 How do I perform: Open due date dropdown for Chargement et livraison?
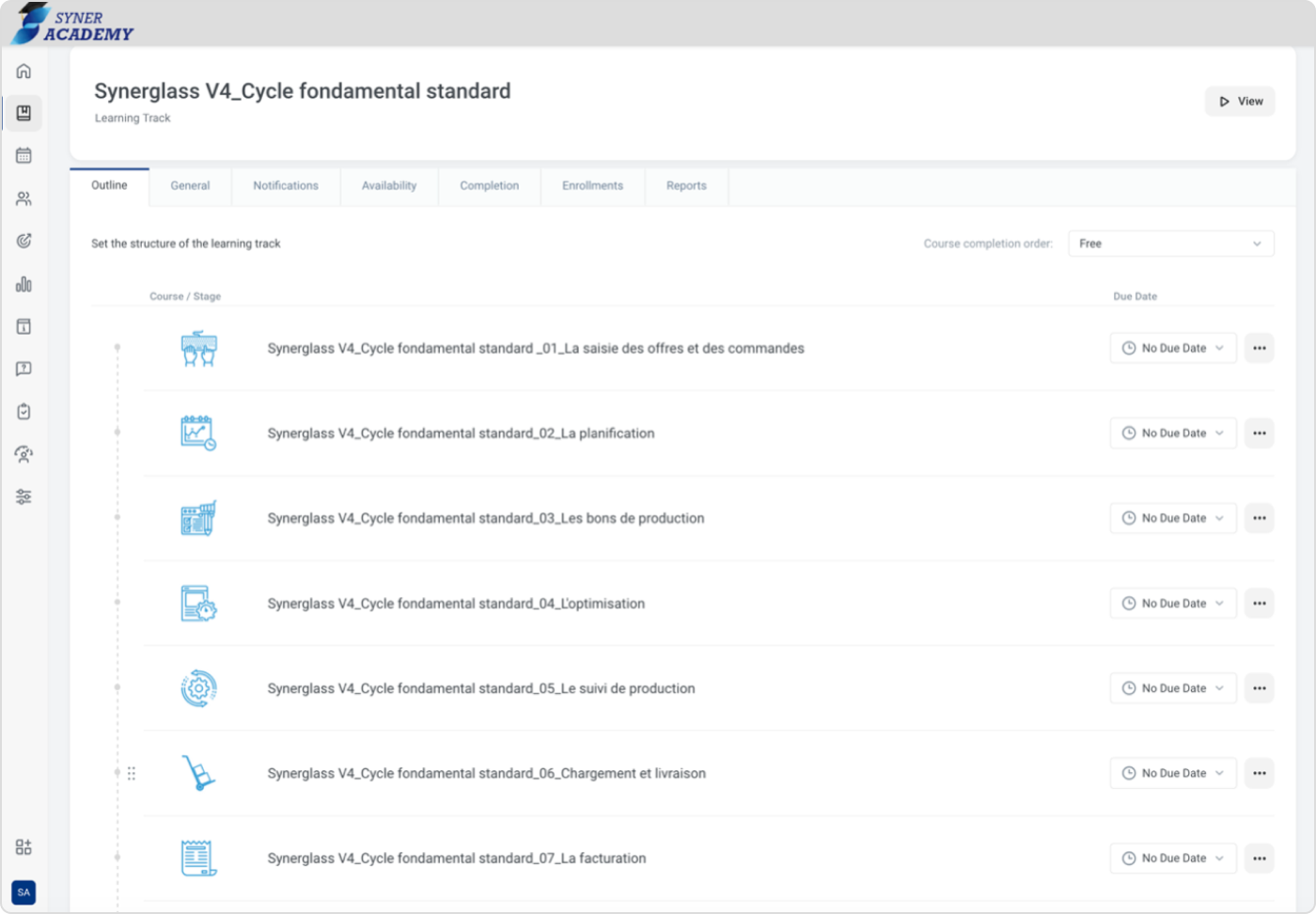(1173, 773)
